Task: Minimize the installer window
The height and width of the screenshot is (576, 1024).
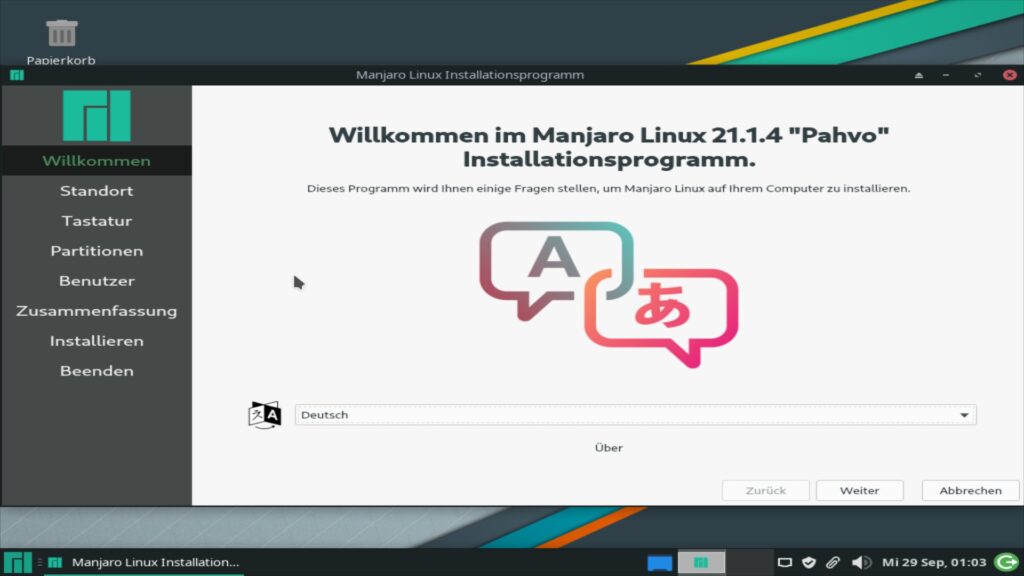Action: tap(946, 75)
